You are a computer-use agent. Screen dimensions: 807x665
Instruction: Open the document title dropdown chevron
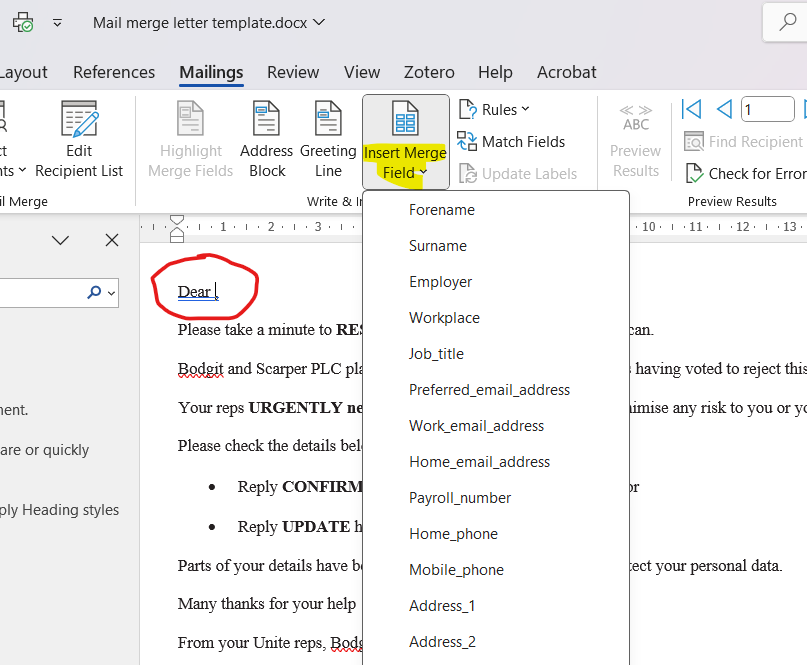coord(319,22)
